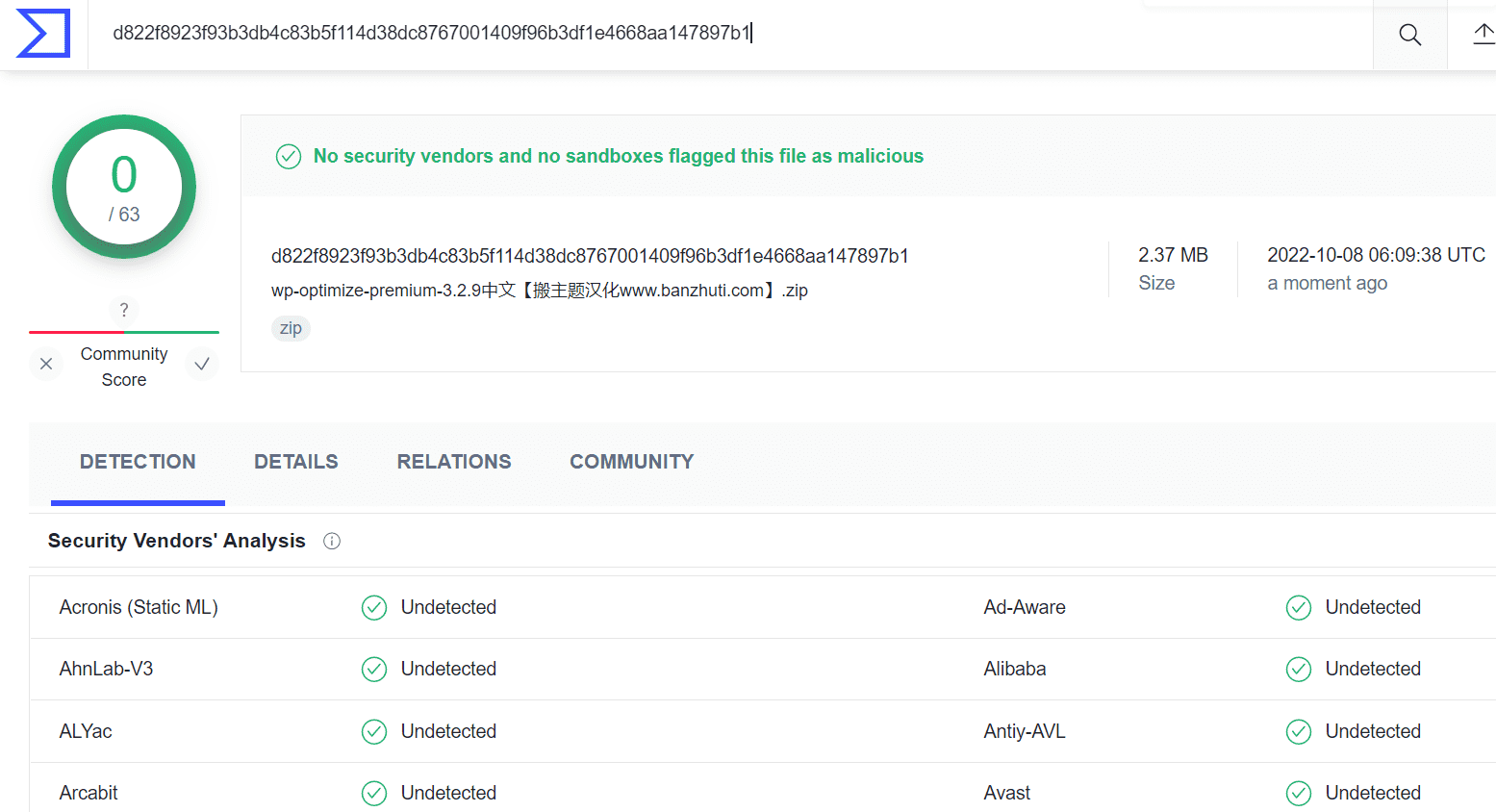Click the Undetected check icon for Ad-Aware
The image size is (1496, 812).
(x=1299, y=607)
